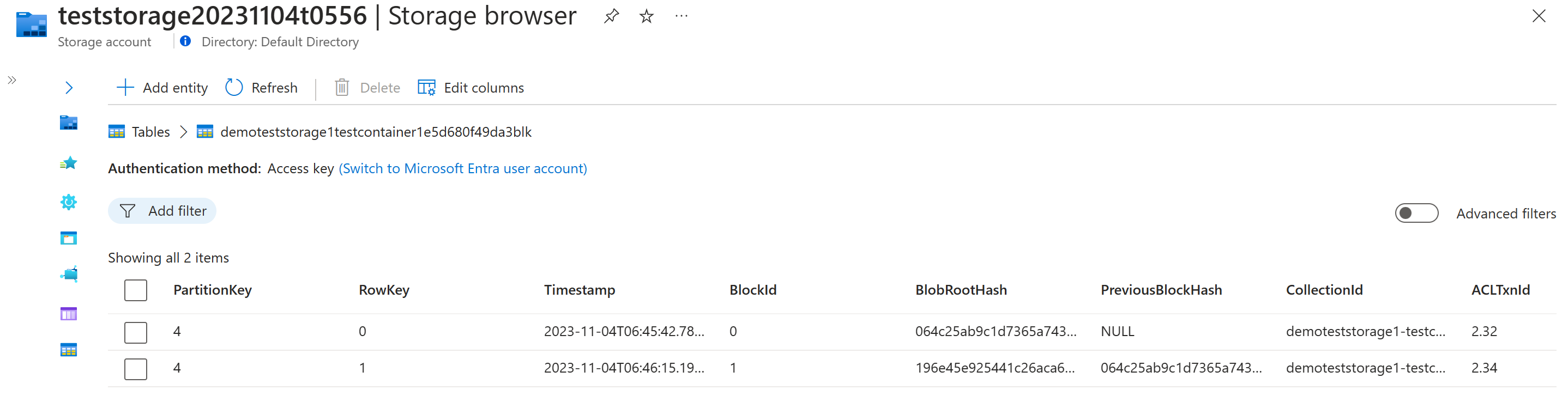Select the Delete trash icon

pyautogui.click(x=342, y=87)
